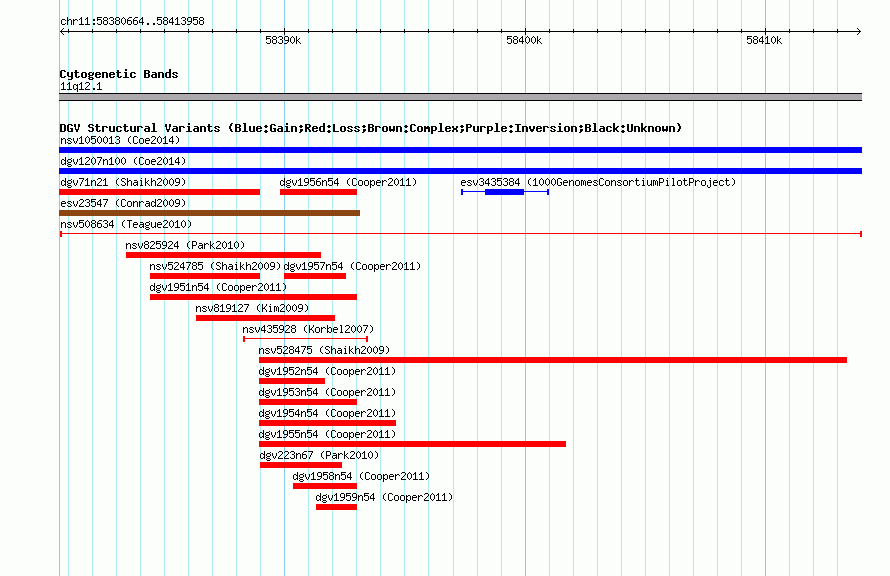Open dgv1959n54 (Cooper2011) label
The height and width of the screenshot is (576, 890).
[384, 497]
